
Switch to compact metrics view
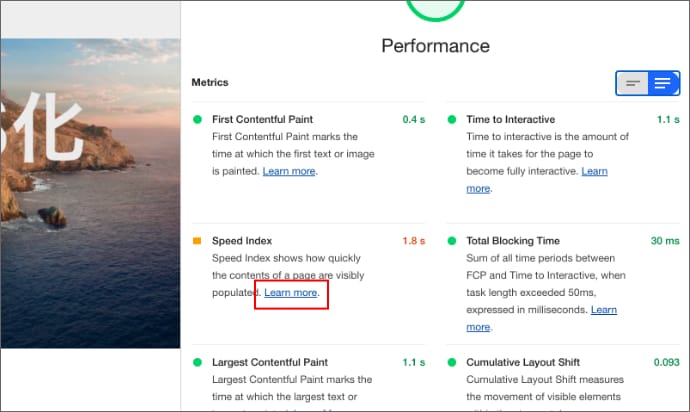tap(632, 84)
